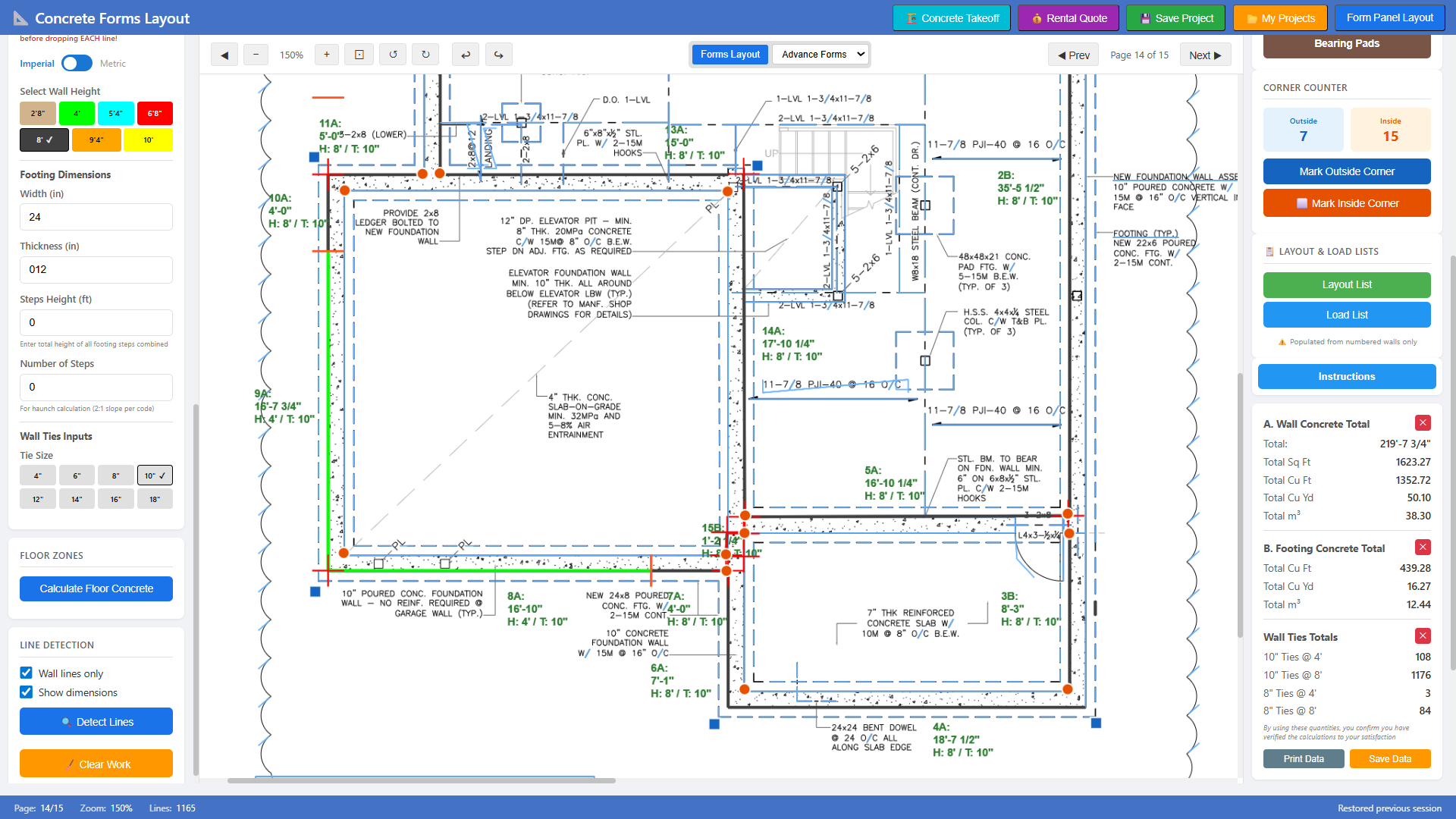Open My Projects
The width and height of the screenshot is (1456, 819).
(x=1280, y=18)
